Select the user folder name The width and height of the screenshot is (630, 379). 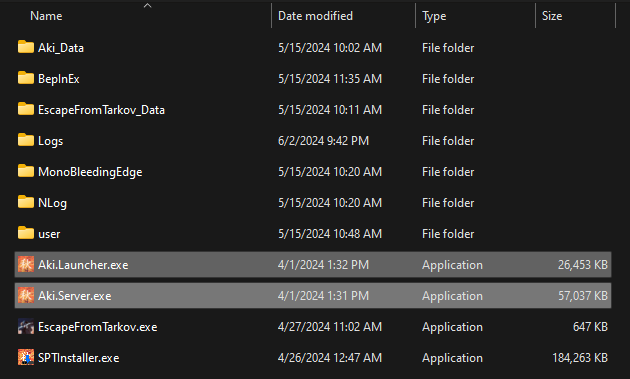pyautogui.click(x=49, y=234)
